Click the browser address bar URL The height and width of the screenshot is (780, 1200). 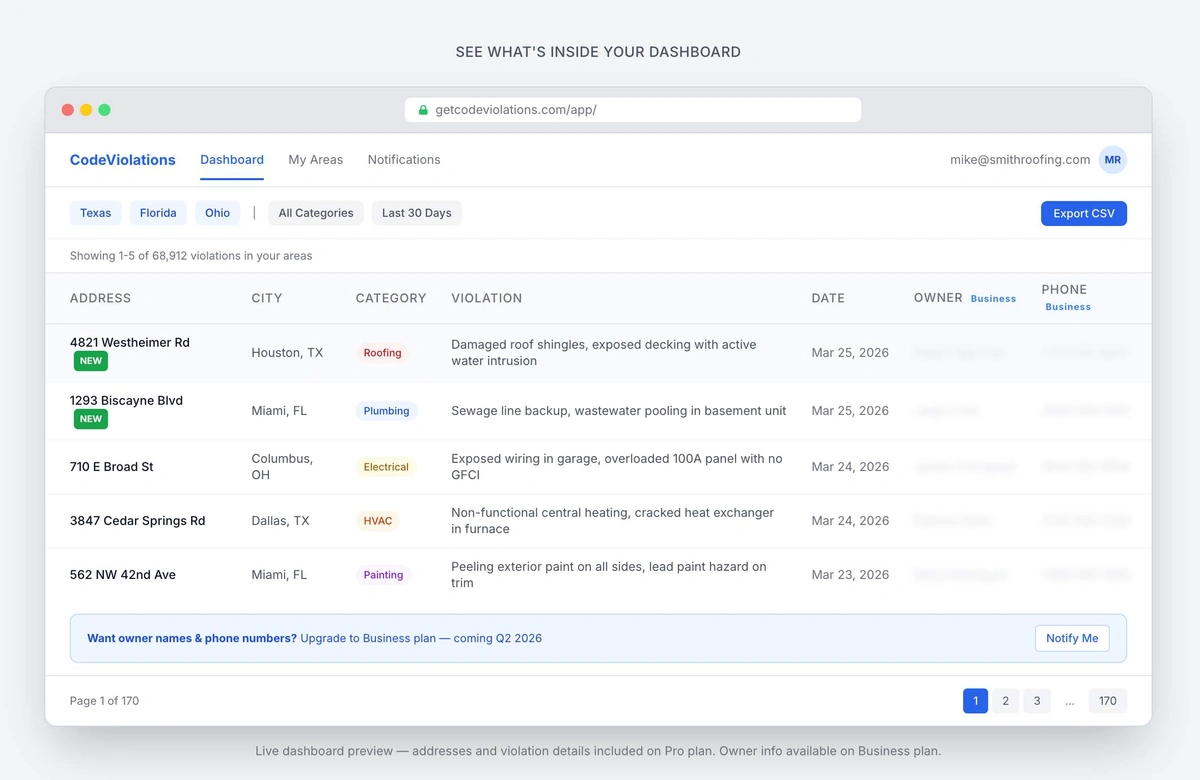tap(520, 109)
